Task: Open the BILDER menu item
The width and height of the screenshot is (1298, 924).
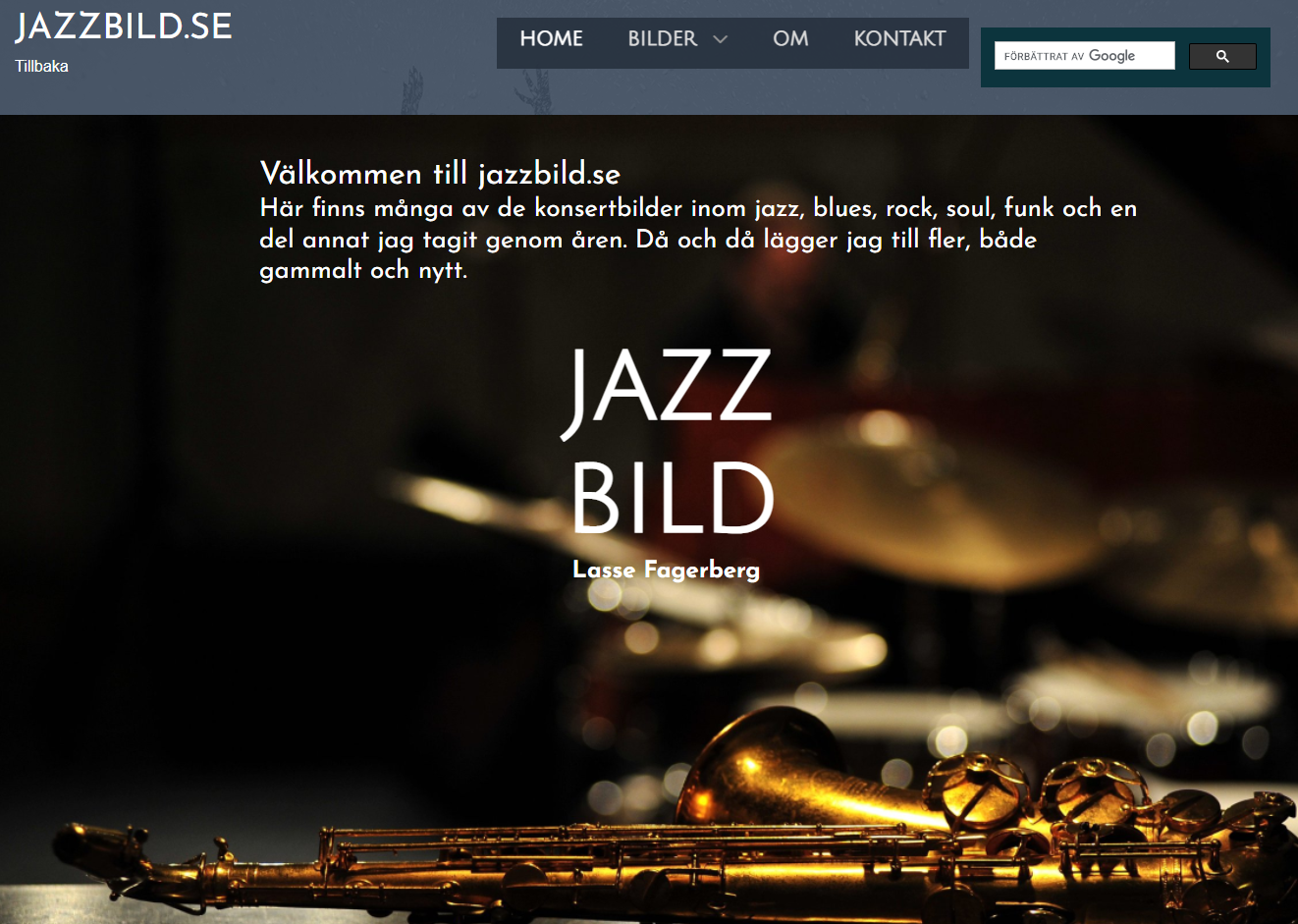Action: [663, 38]
